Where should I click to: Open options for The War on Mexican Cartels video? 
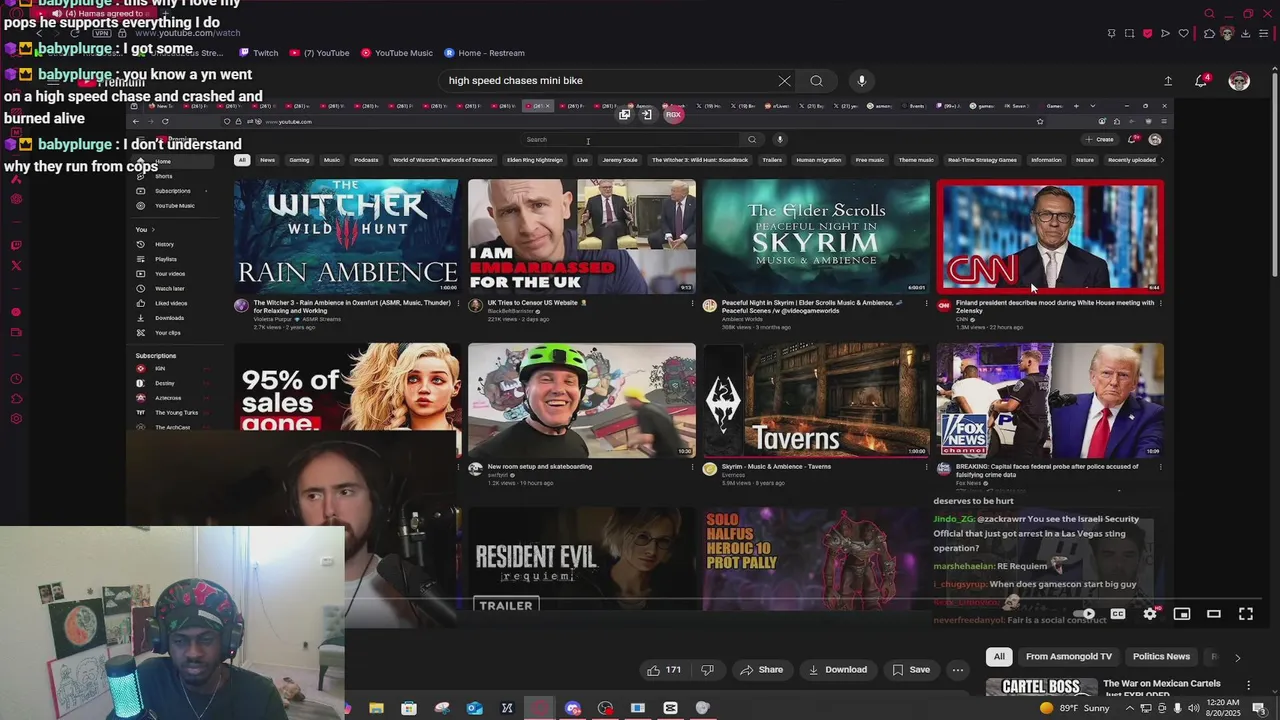(1249, 685)
